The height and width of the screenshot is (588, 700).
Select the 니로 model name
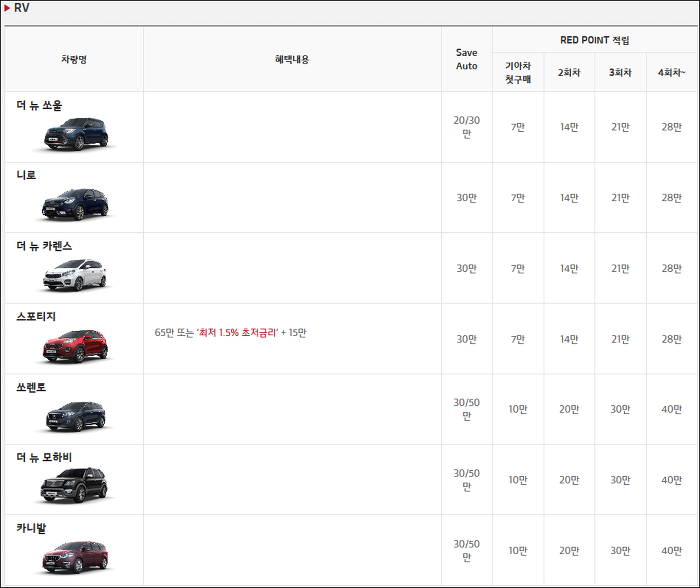coord(26,175)
